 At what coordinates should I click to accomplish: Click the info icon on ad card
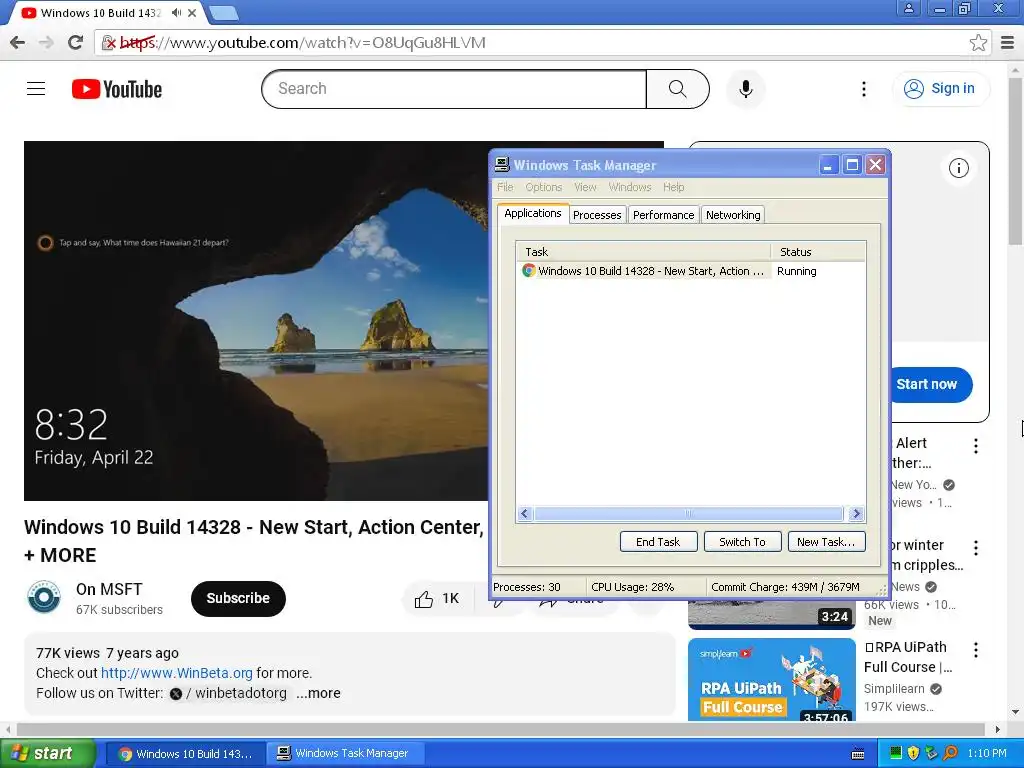point(958,168)
